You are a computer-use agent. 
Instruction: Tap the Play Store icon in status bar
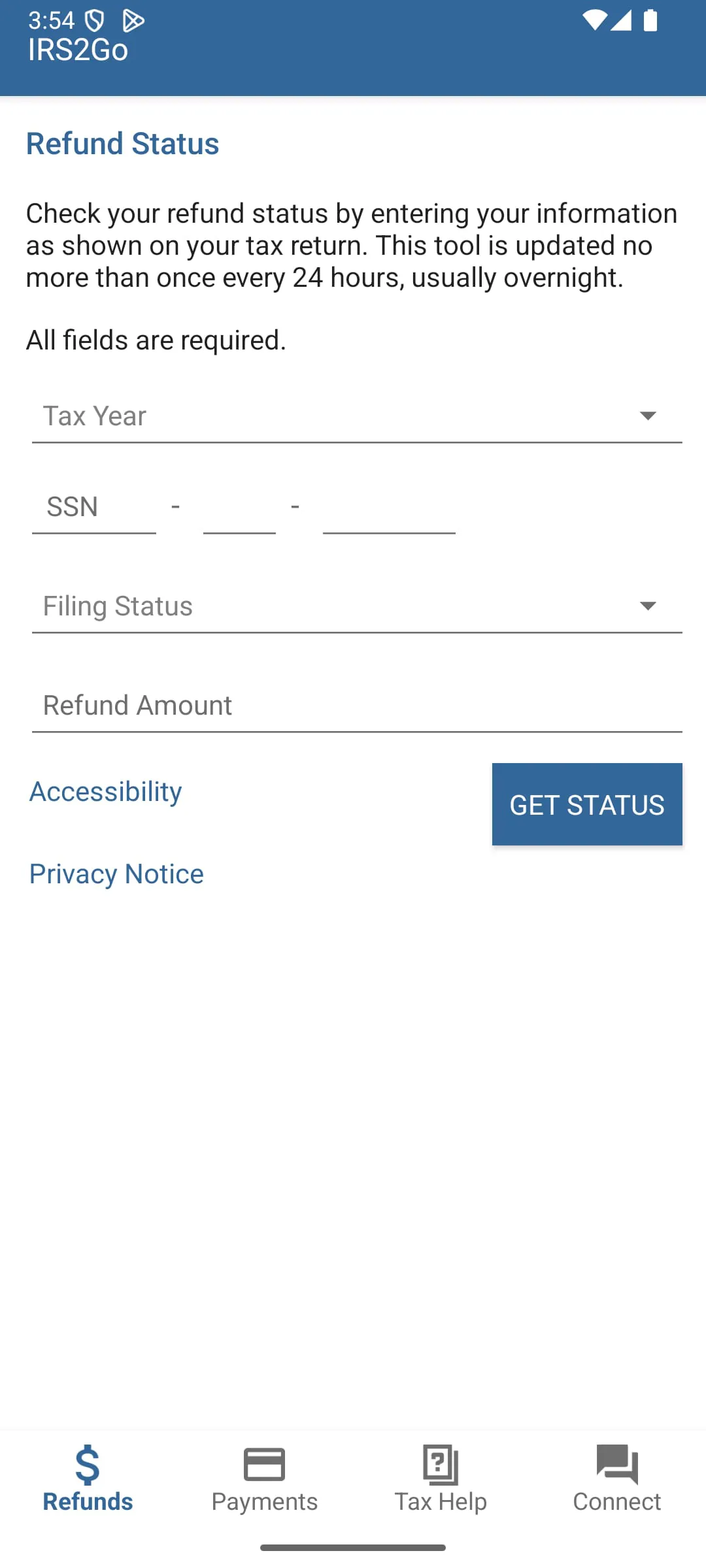[x=133, y=22]
